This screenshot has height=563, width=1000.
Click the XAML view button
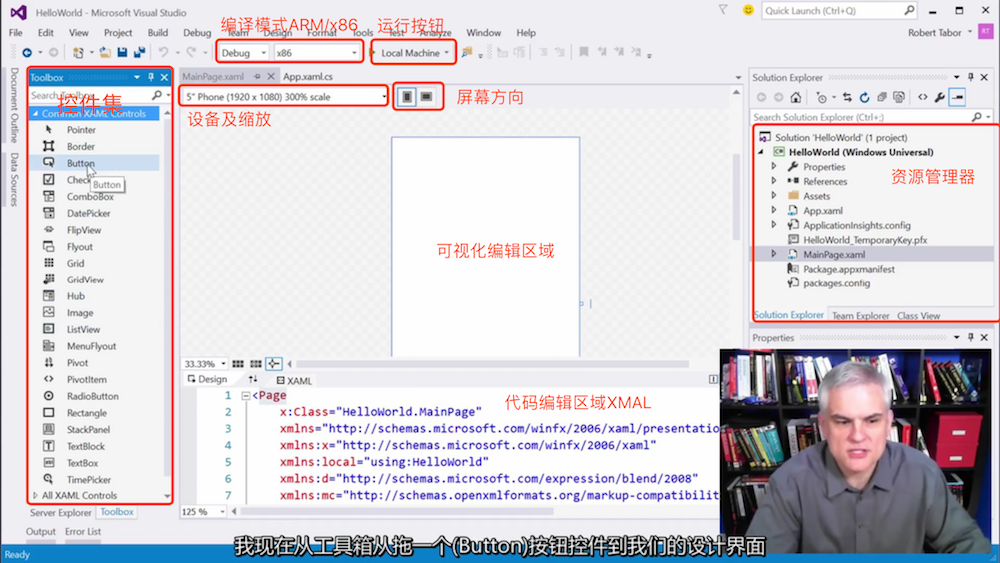(x=294, y=381)
